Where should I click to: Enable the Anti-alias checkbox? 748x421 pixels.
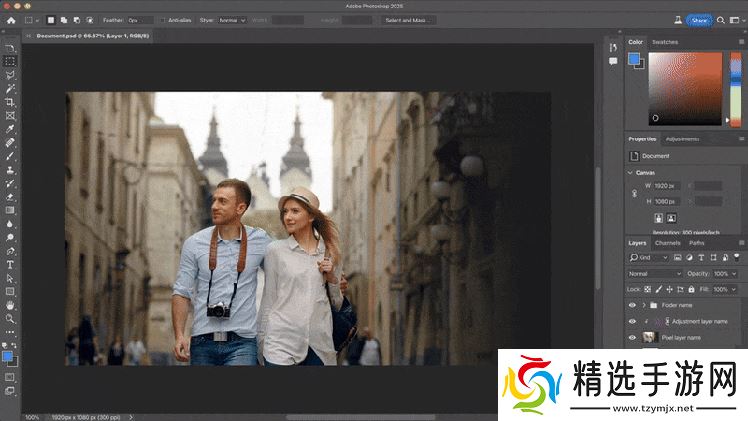(x=162, y=19)
